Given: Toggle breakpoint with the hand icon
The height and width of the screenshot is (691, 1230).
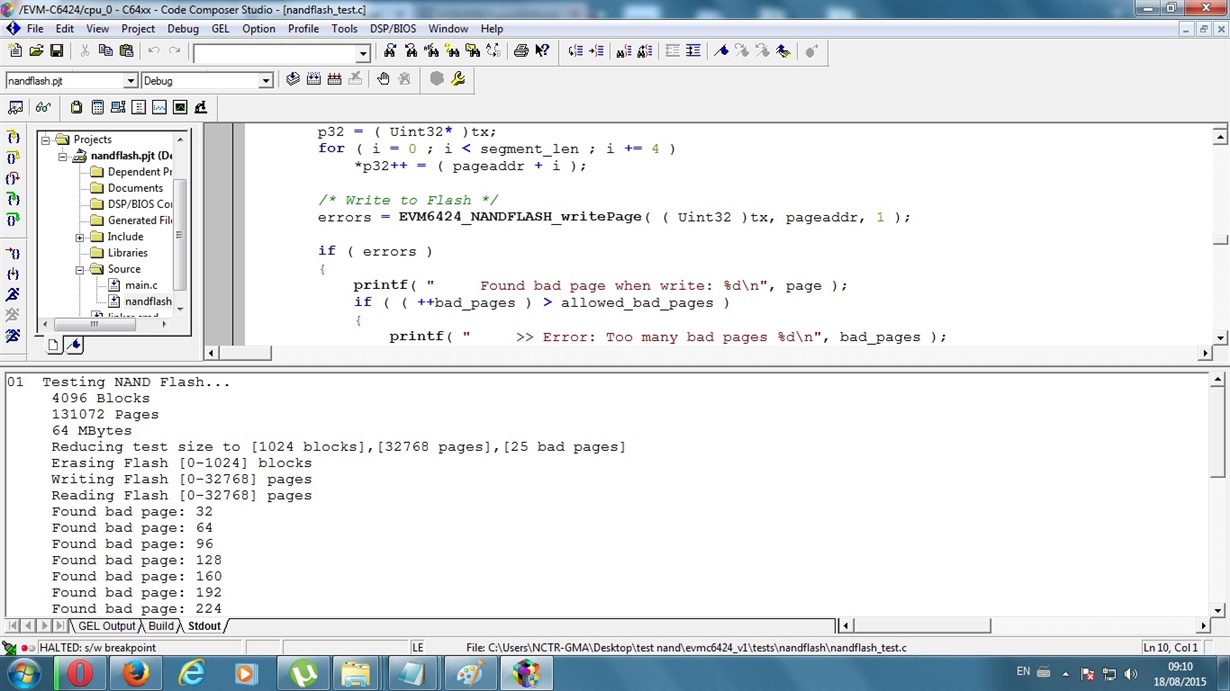Looking at the screenshot, I should (x=383, y=79).
